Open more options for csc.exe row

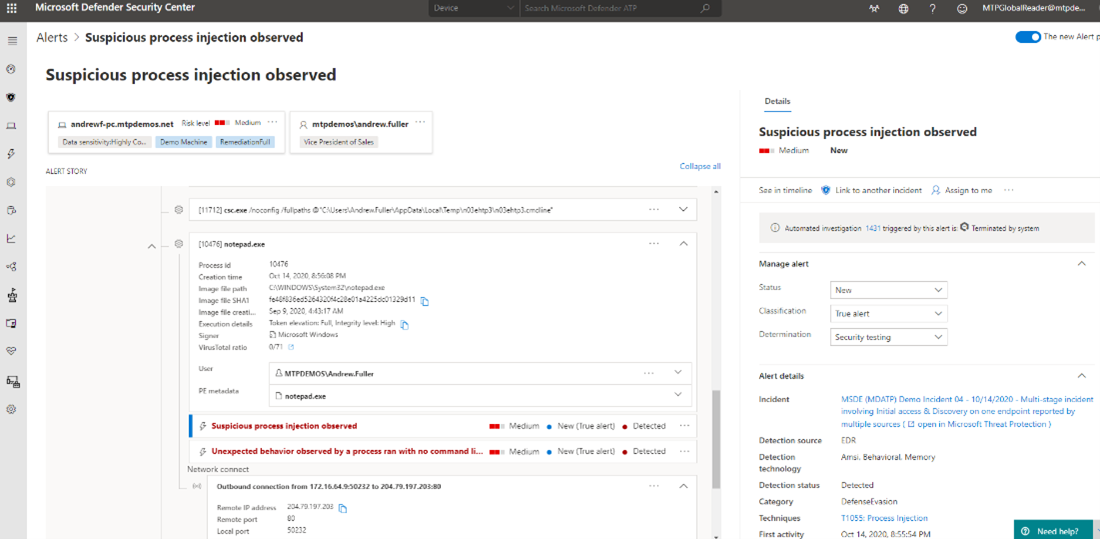point(654,209)
